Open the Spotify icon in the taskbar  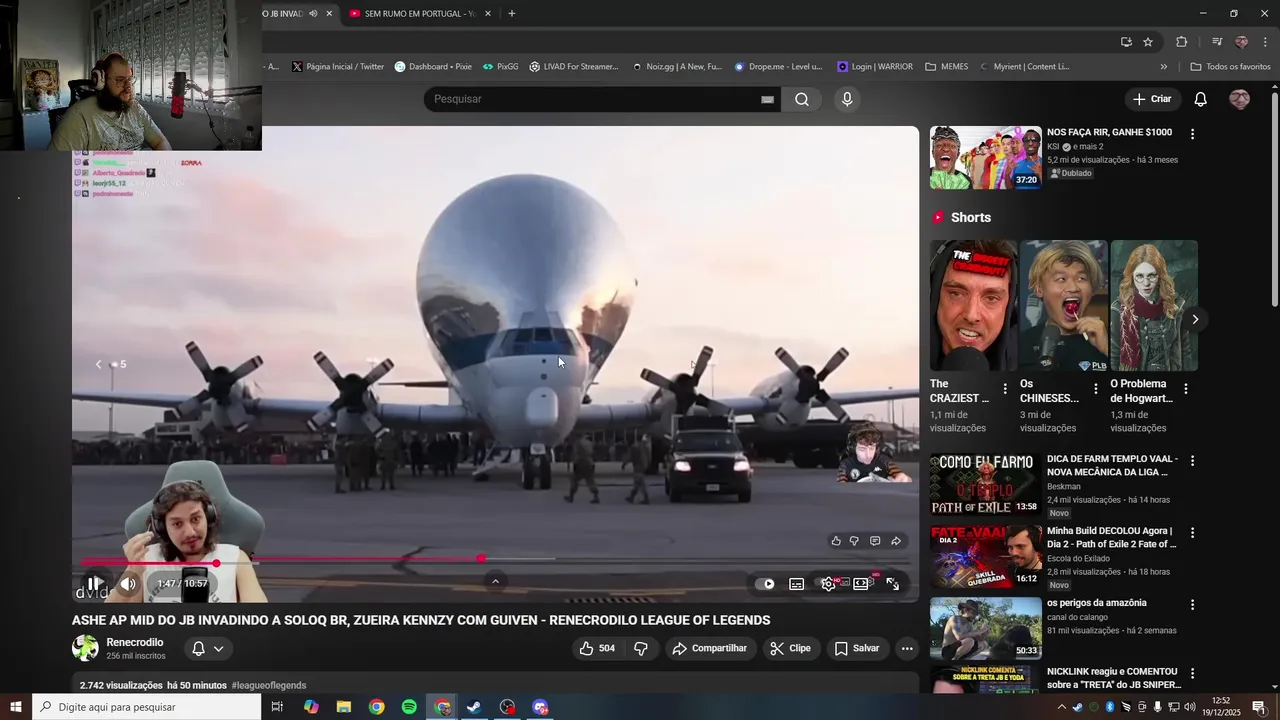[x=409, y=707]
